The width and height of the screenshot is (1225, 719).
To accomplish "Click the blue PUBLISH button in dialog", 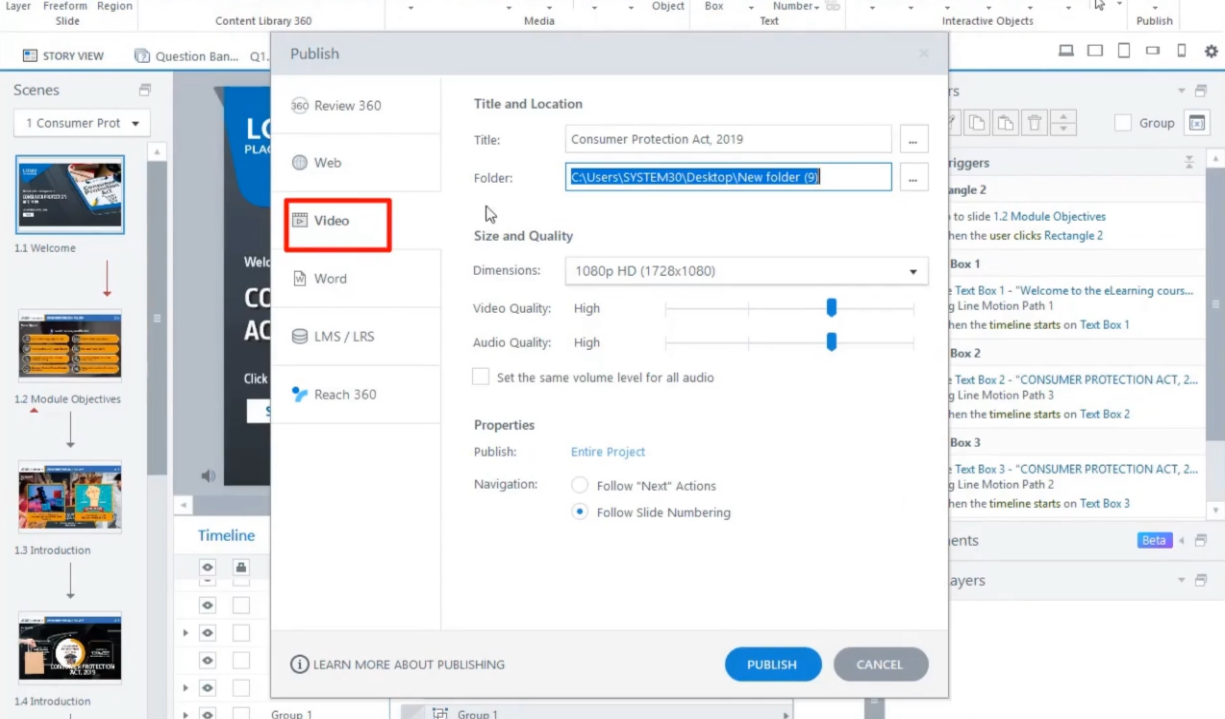I will click(773, 664).
